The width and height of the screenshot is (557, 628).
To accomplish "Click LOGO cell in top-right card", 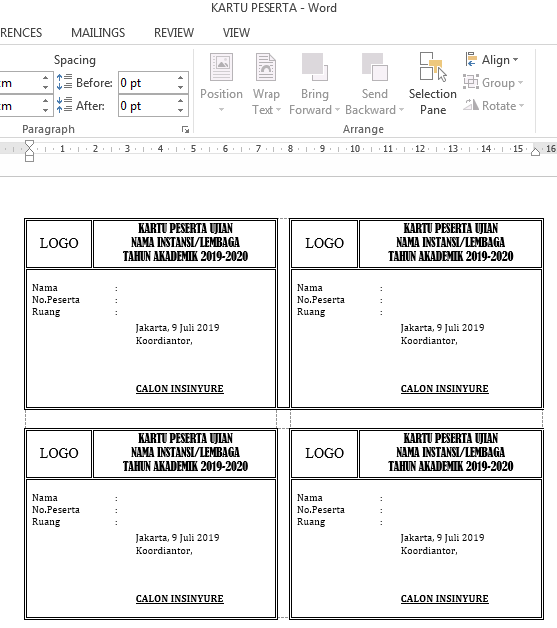I will 324,243.
